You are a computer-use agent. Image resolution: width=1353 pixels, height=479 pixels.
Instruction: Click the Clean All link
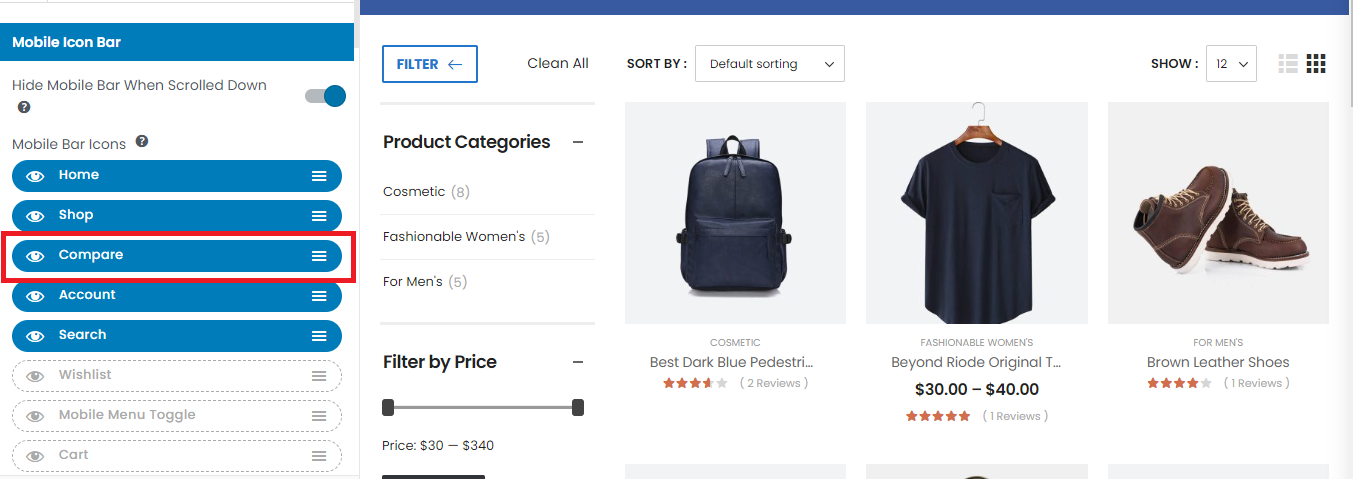(557, 63)
